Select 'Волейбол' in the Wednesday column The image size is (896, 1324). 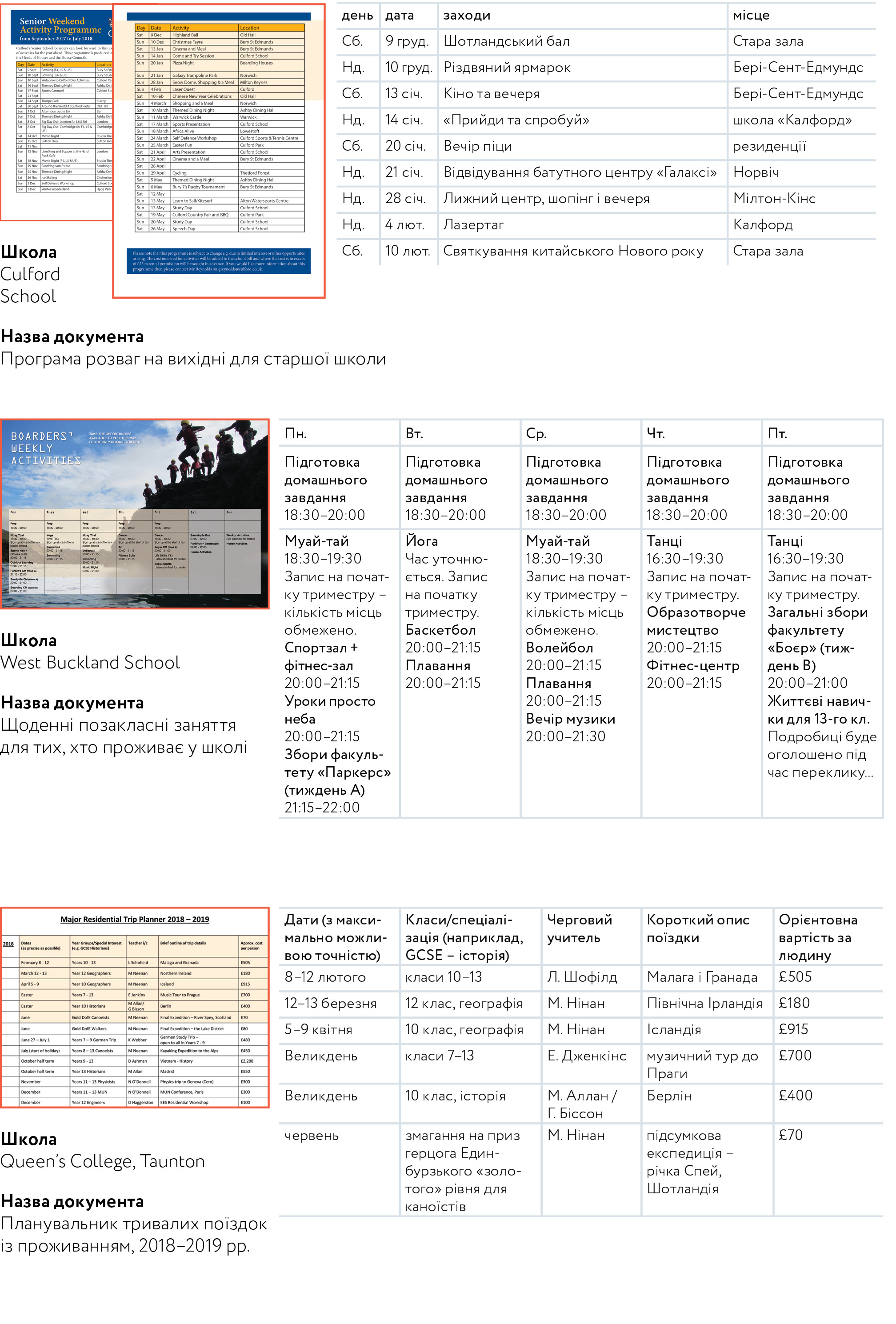(560, 648)
